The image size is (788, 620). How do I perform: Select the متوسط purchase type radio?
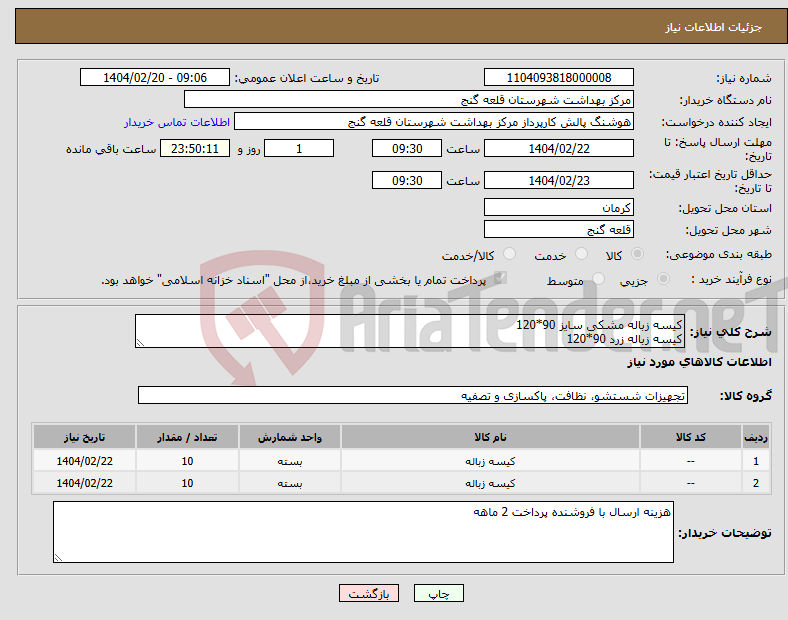click(598, 278)
